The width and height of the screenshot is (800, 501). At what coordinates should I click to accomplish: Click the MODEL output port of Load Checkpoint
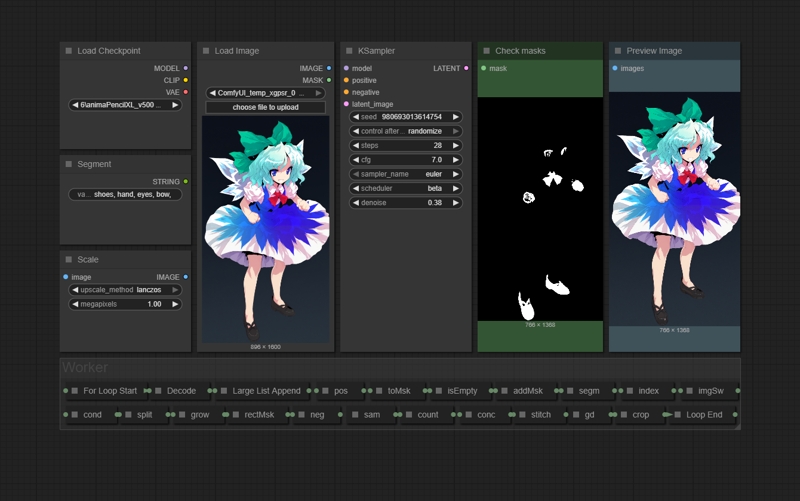186,68
